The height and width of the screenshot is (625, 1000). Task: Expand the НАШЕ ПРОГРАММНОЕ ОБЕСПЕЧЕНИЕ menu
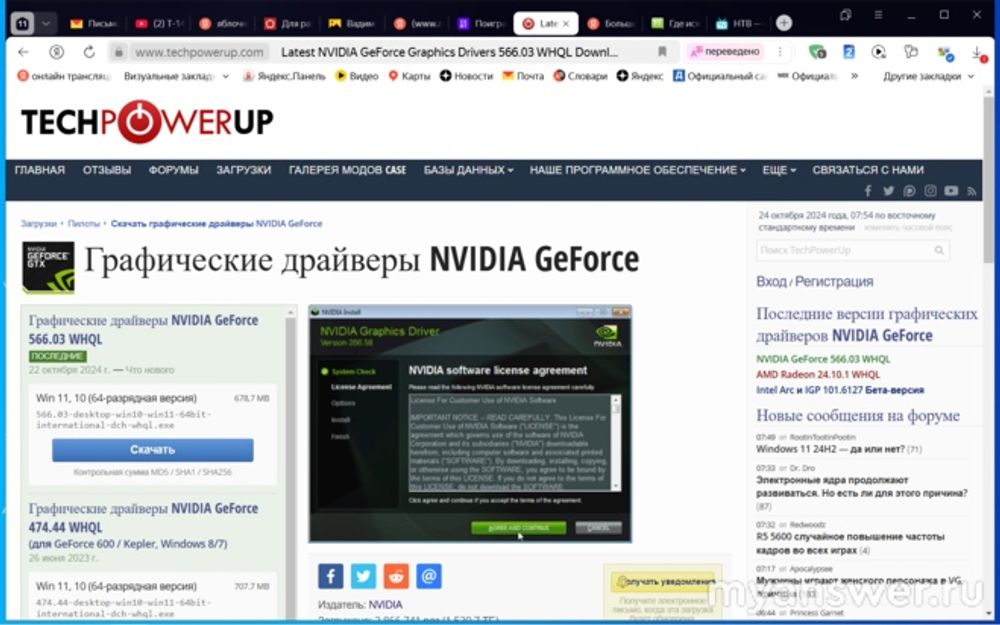coord(637,170)
